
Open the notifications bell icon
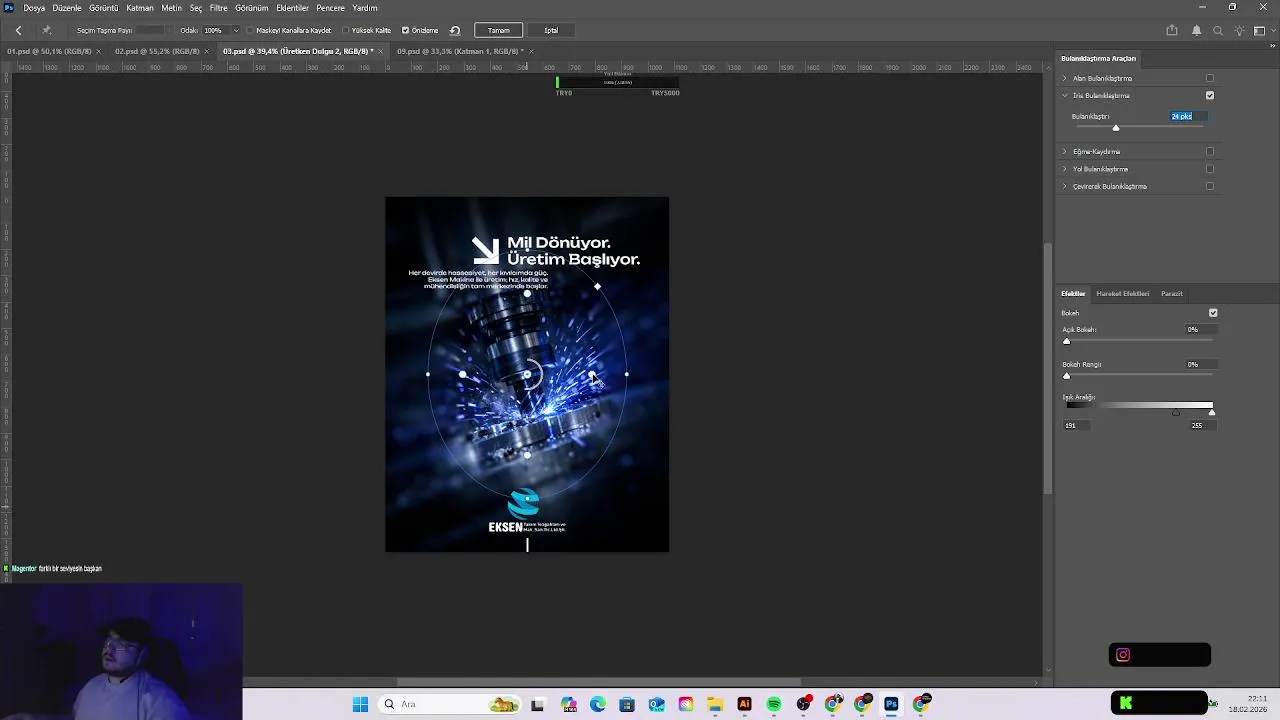(1196, 30)
